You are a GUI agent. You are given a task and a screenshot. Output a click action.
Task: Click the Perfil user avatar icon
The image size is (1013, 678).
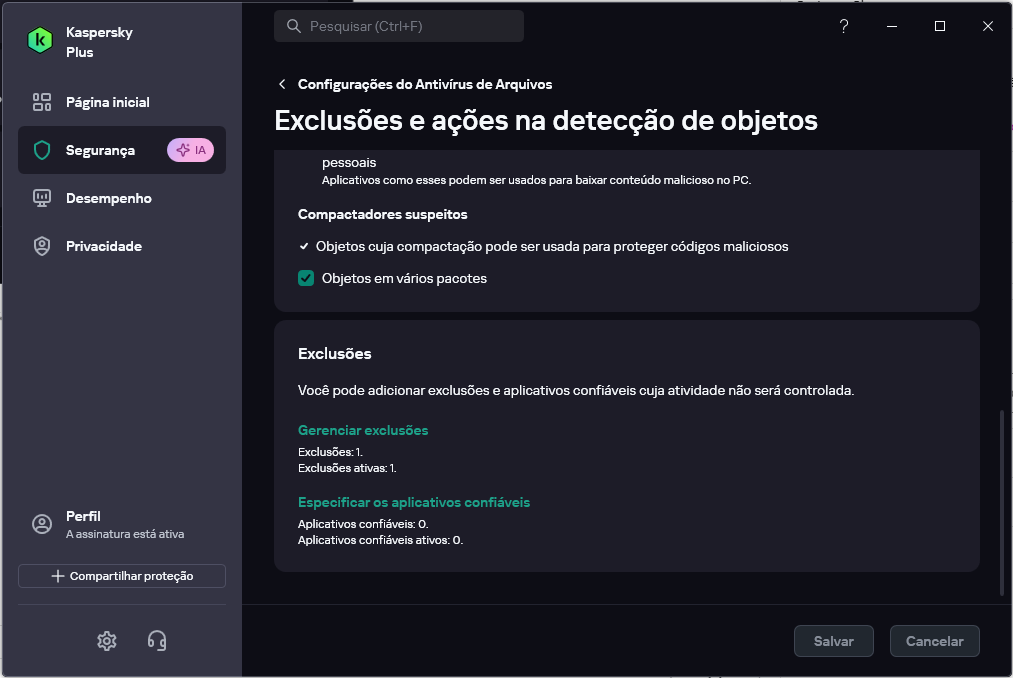point(42,524)
